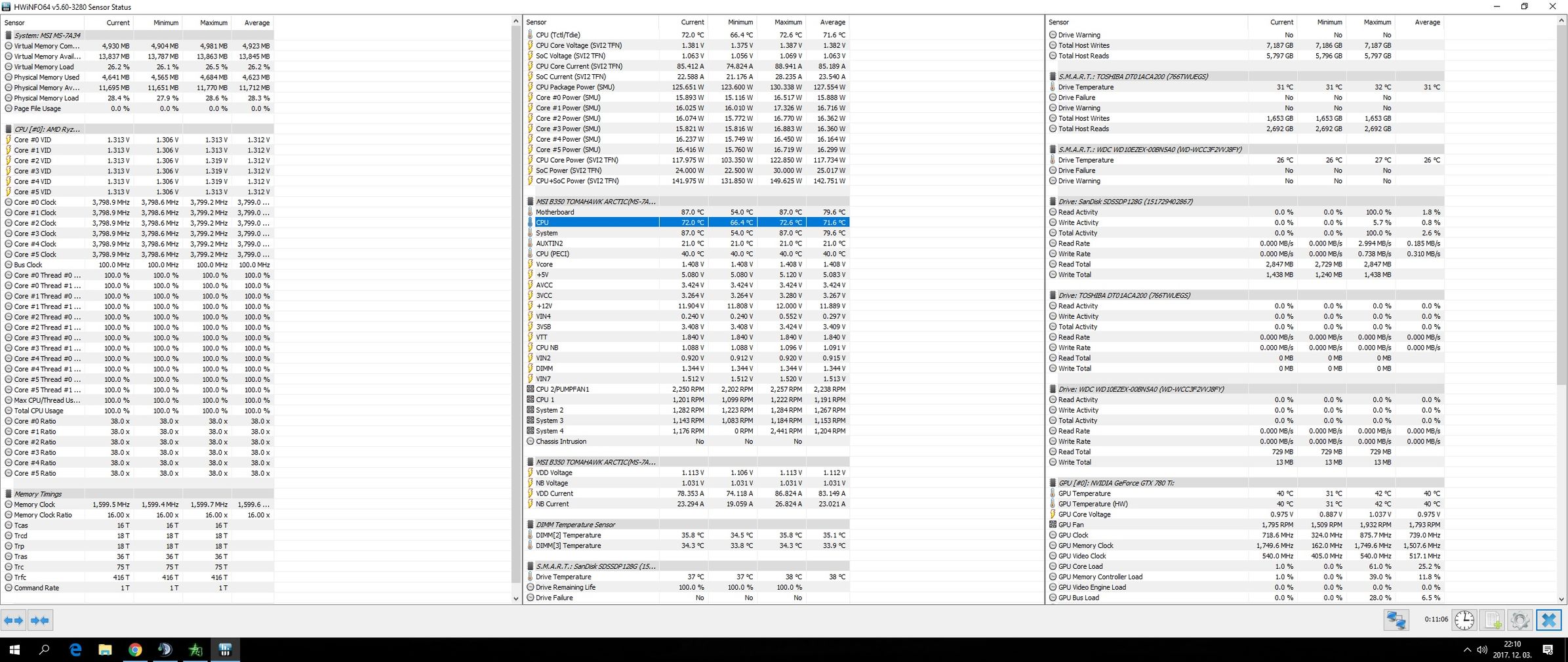This screenshot has height=662, width=1568.
Task: Start logging with the sheet-plus icon
Action: tap(1493, 620)
